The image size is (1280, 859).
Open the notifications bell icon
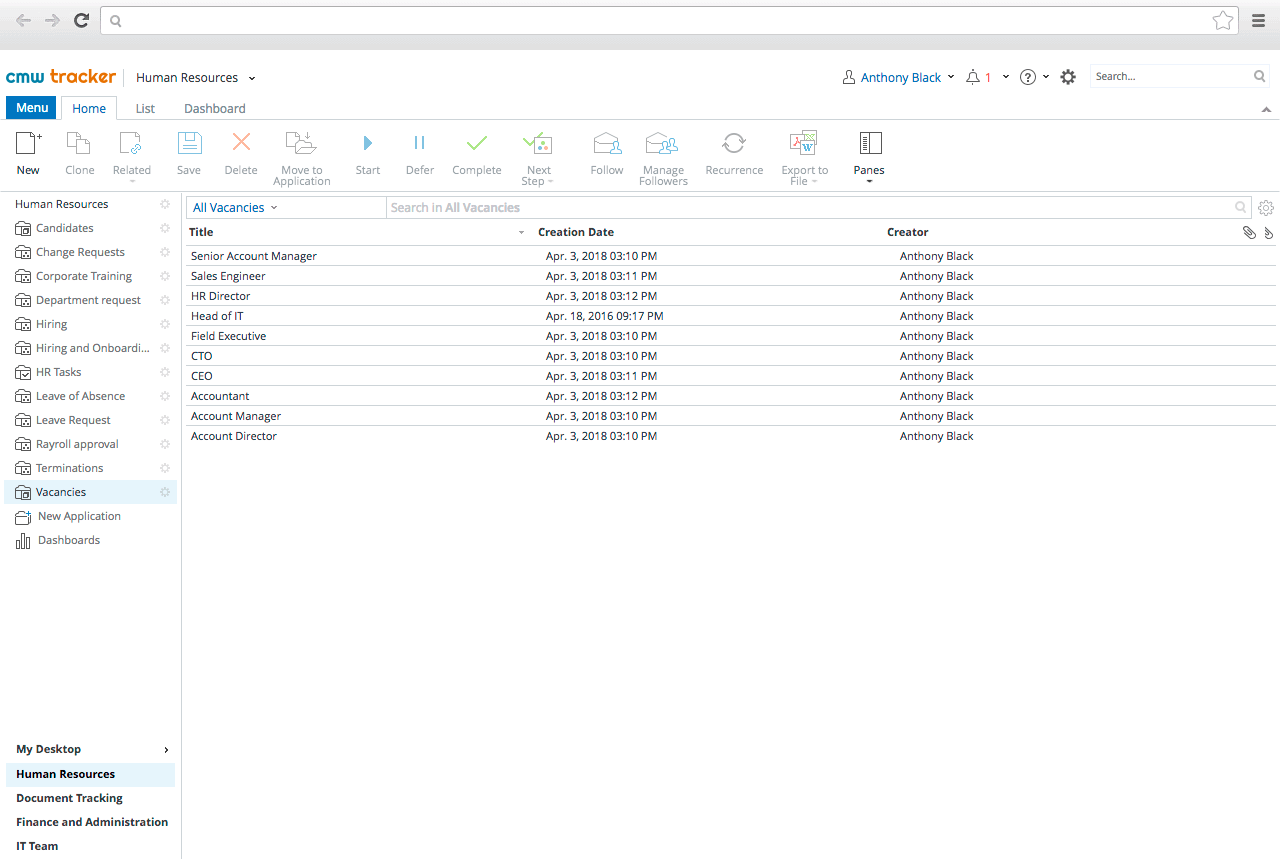pyautogui.click(x=973, y=77)
